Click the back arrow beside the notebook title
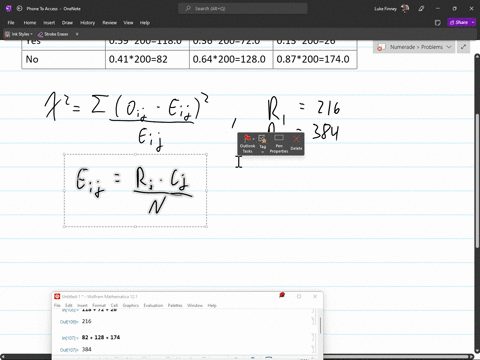Viewport: 480px width, 360px height. (x=20, y=9)
